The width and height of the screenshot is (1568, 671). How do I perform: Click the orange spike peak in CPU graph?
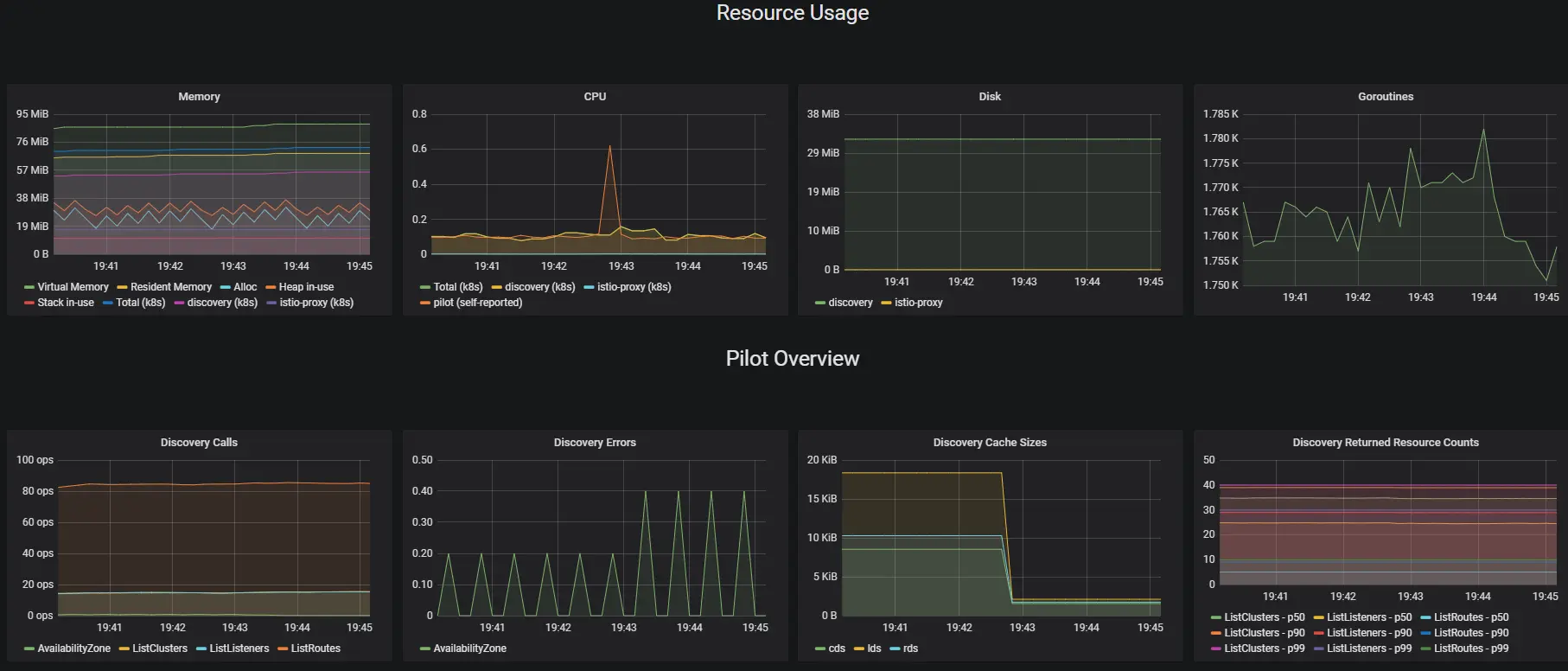click(609, 146)
